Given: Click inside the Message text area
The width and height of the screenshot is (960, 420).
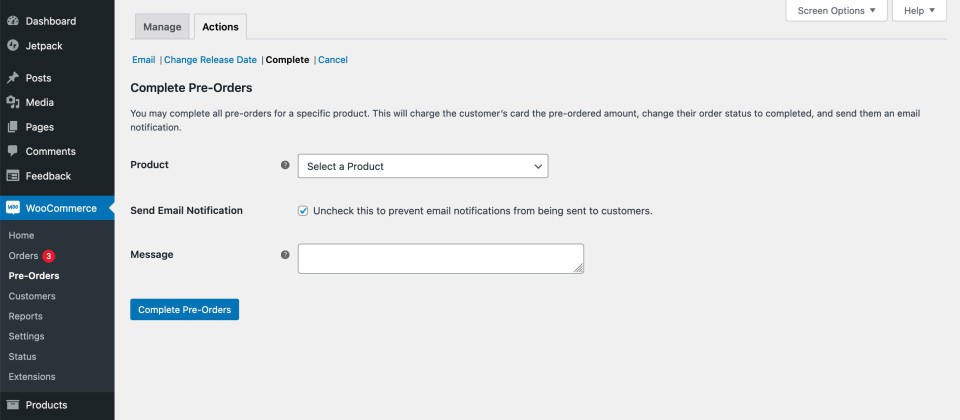Looking at the screenshot, I should (x=440, y=258).
